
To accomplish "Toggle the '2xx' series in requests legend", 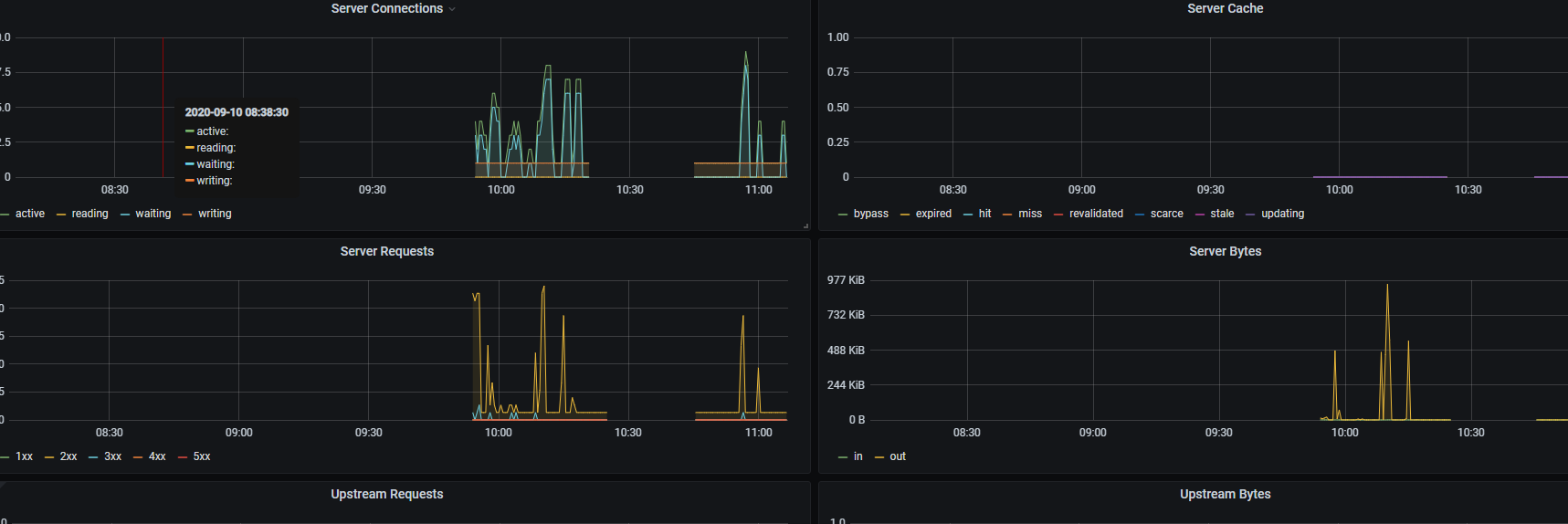I will (68, 456).
